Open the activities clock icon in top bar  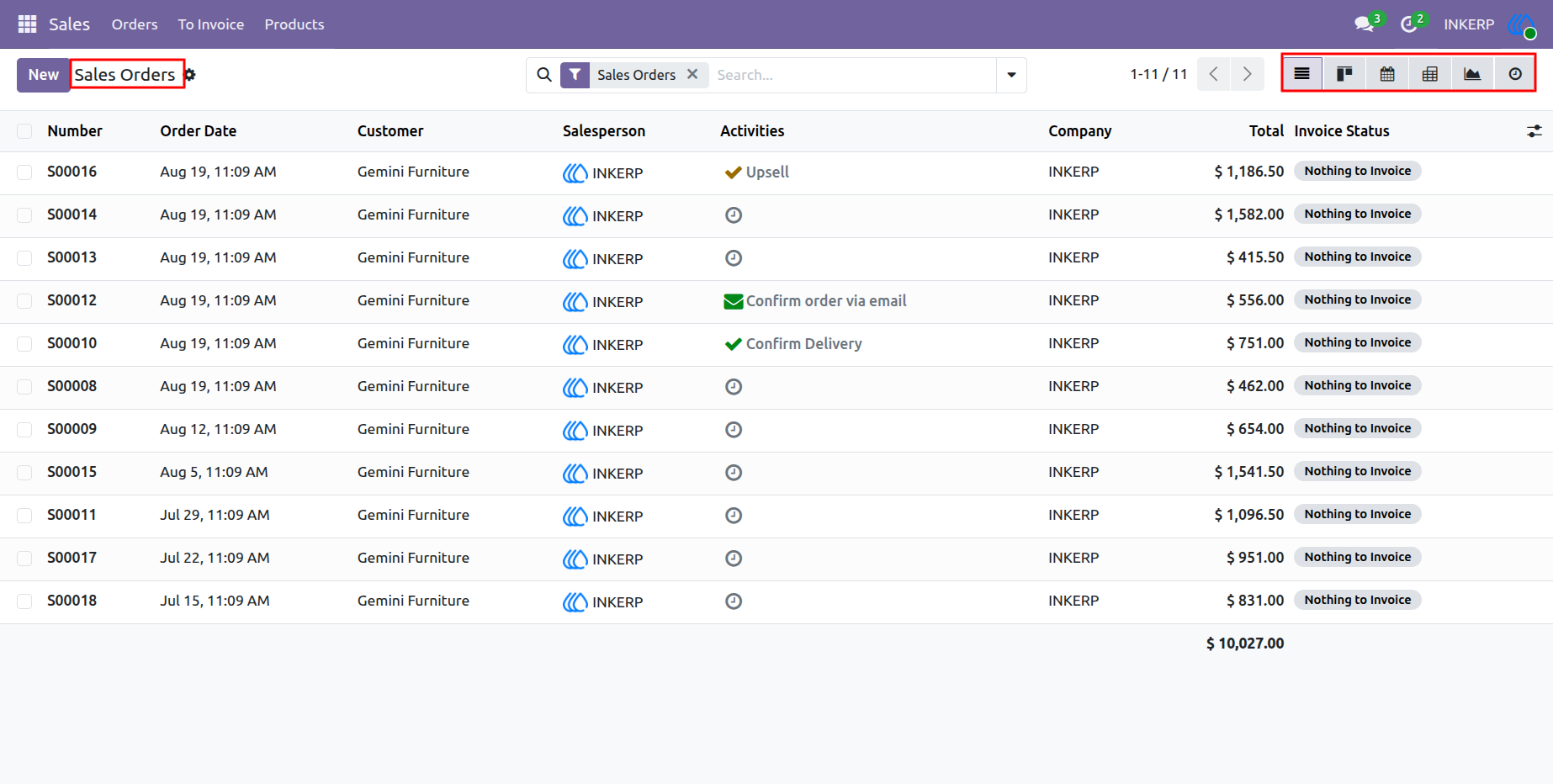pos(1409,24)
